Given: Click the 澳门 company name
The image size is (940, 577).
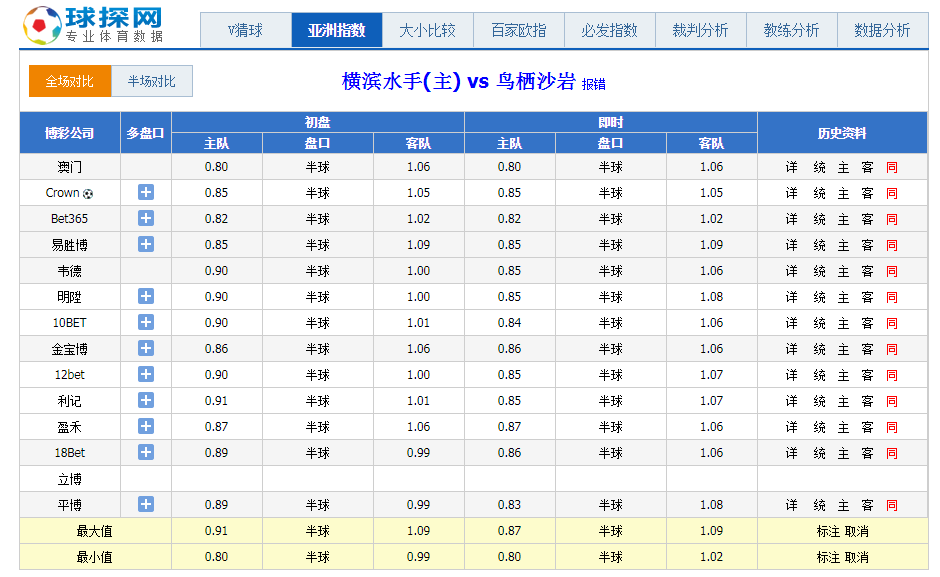Looking at the screenshot, I should tap(70, 167).
